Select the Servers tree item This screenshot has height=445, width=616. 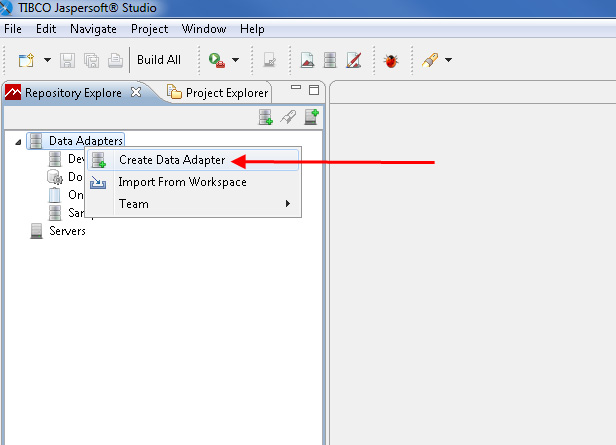pyautogui.click(x=67, y=231)
